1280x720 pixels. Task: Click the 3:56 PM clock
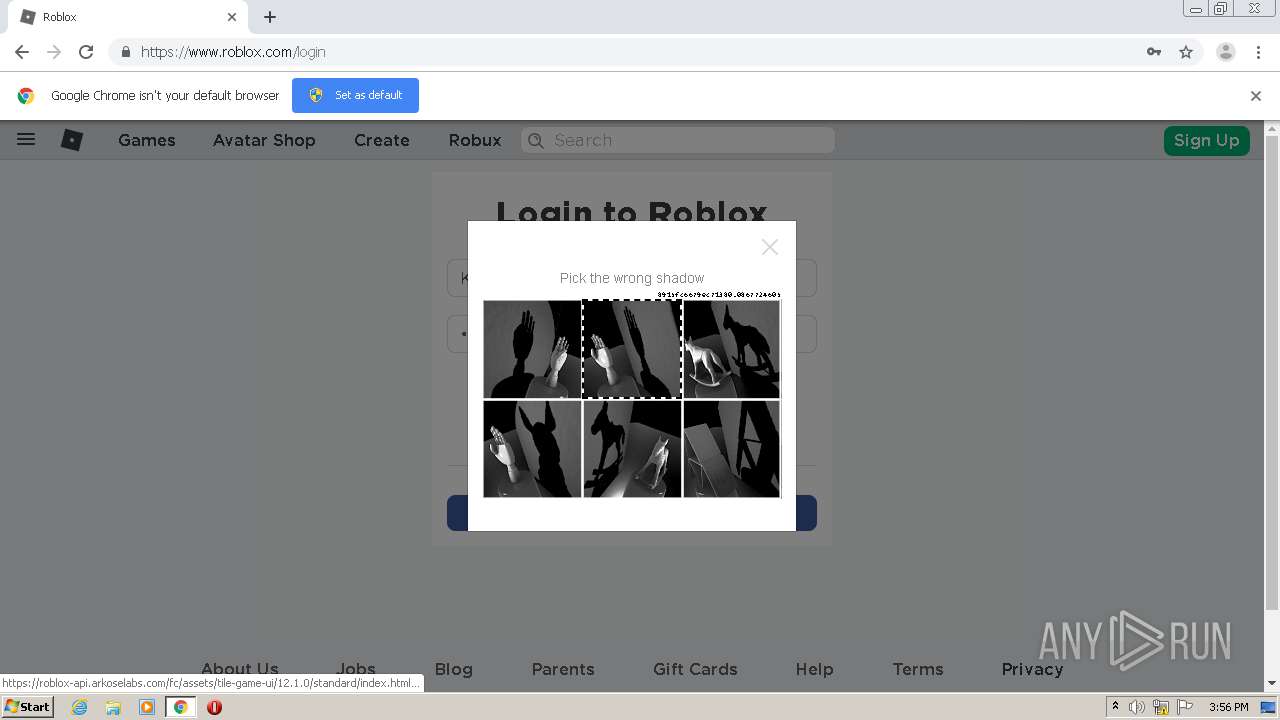click(1228, 707)
